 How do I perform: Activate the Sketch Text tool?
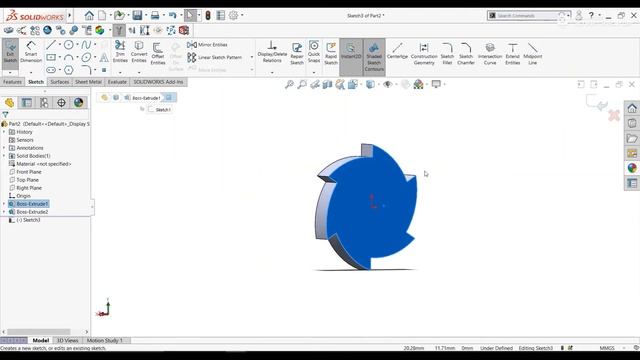[104, 58]
